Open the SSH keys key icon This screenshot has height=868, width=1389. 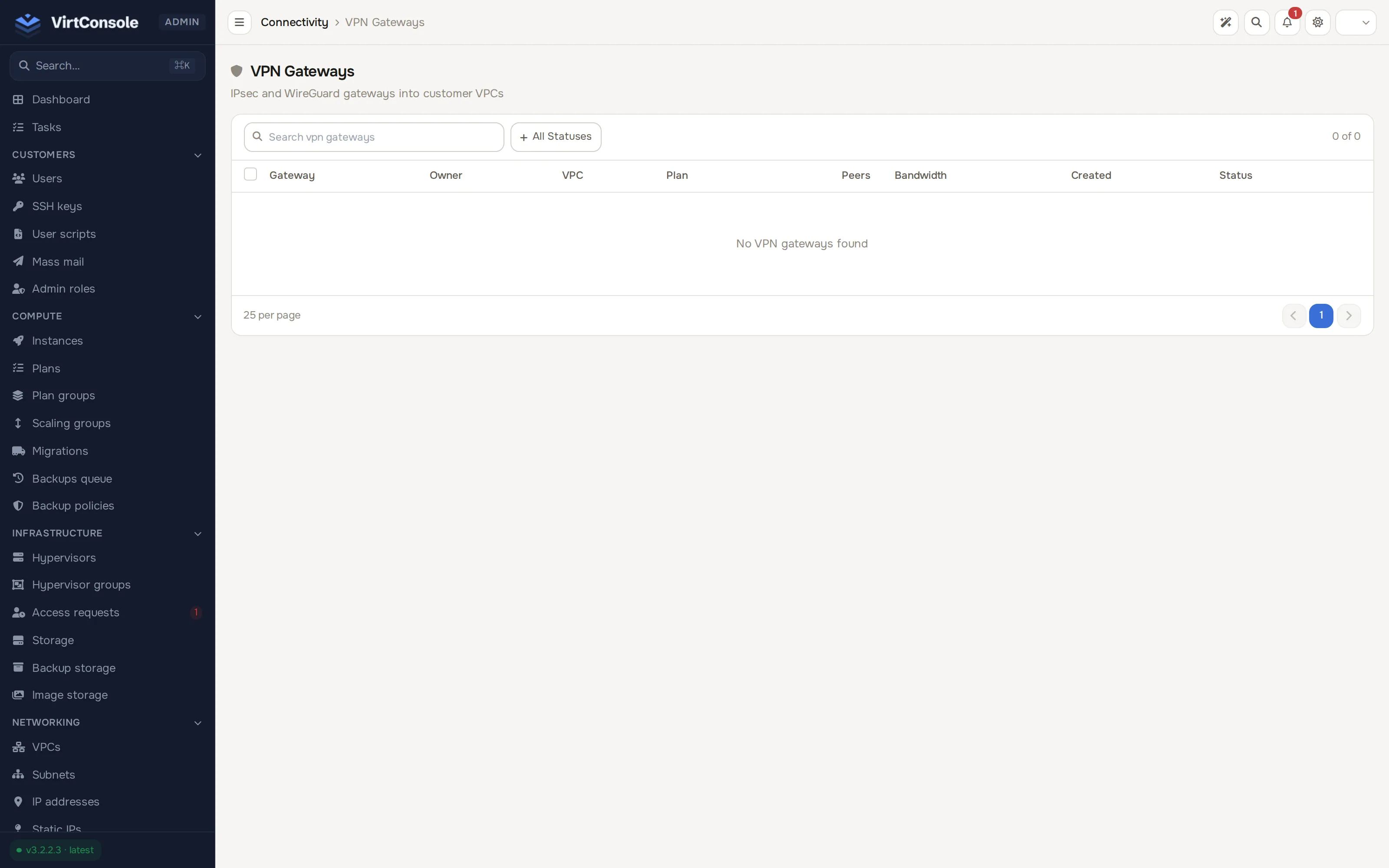tap(18, 206)
